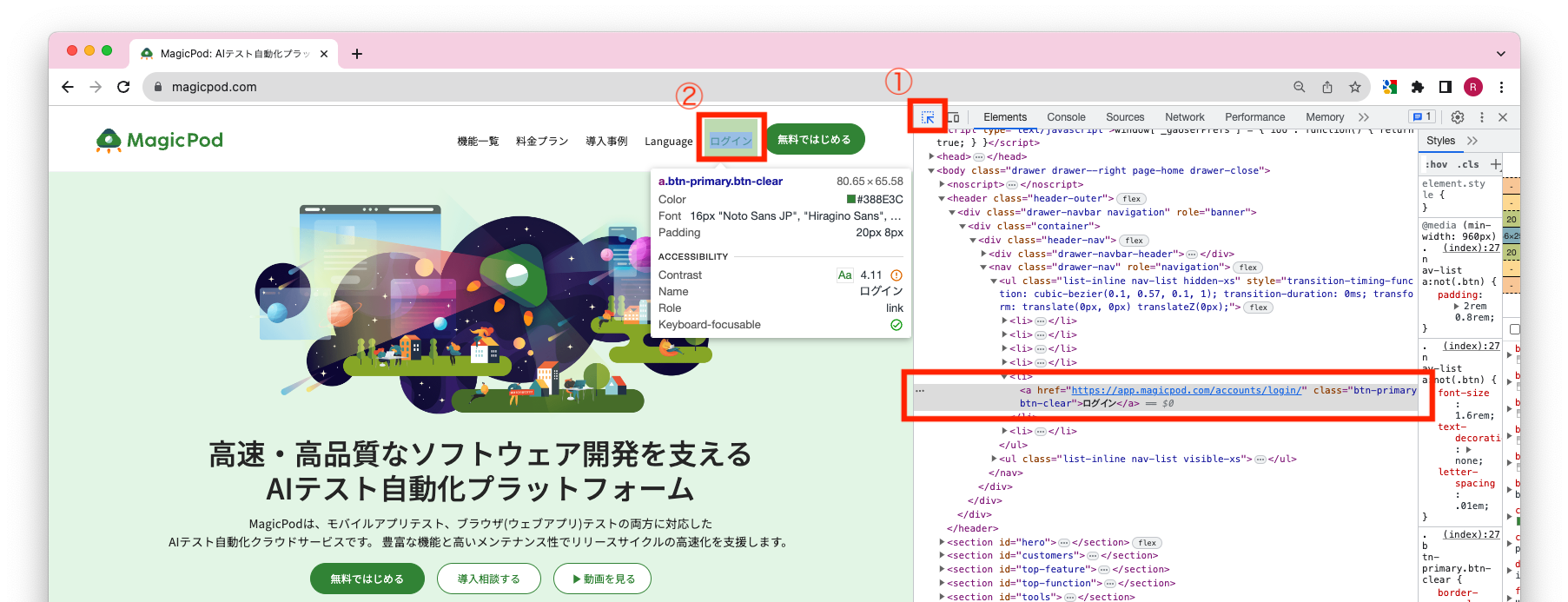Open the Chrome three-dot menu
The height and width of the screenshot is (602, 1568).
coord(1501,87)
